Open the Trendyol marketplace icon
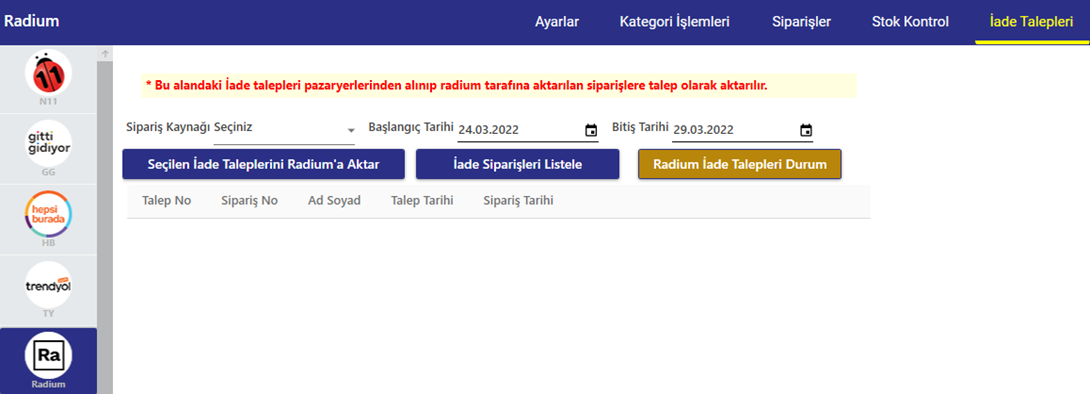Viewport: 1090px width, 394px height. 49,285
